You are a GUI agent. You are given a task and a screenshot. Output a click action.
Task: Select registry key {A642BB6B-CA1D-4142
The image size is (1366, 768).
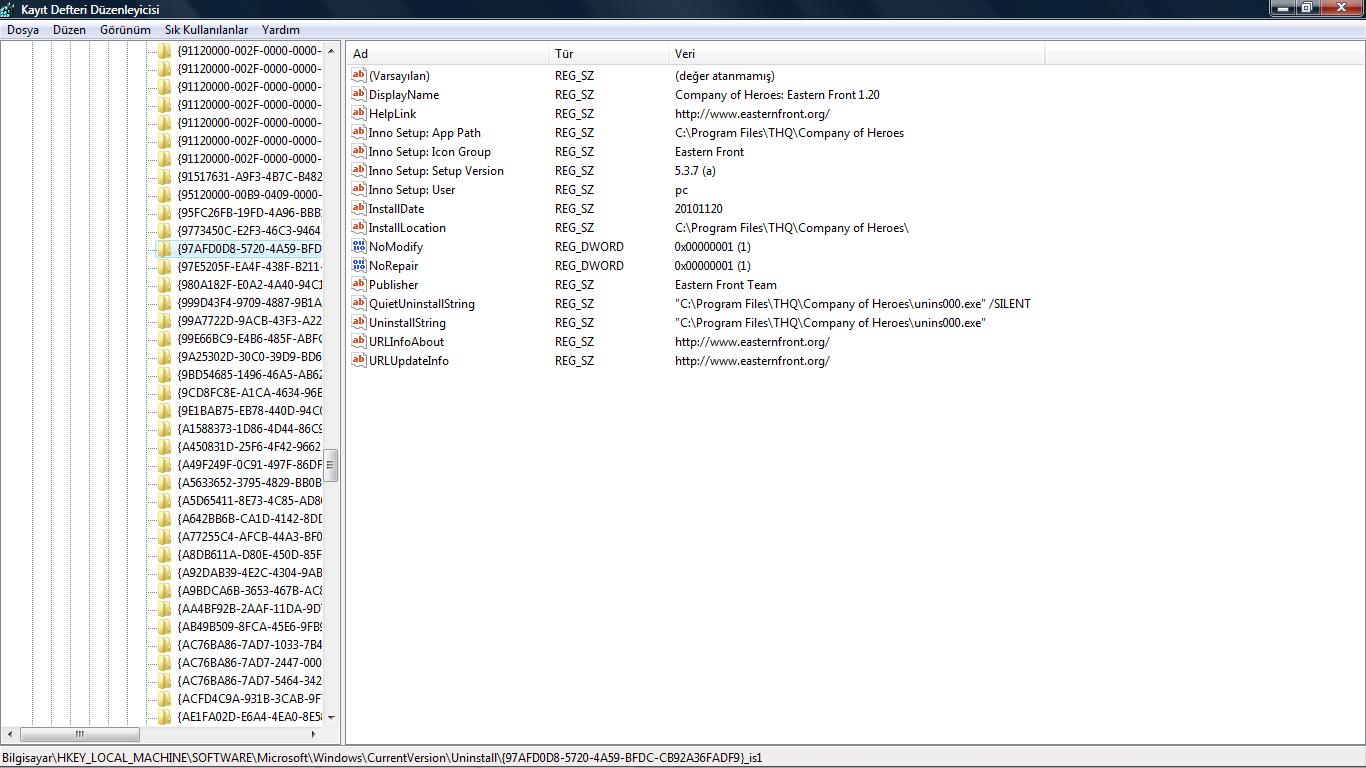point(249,518)
